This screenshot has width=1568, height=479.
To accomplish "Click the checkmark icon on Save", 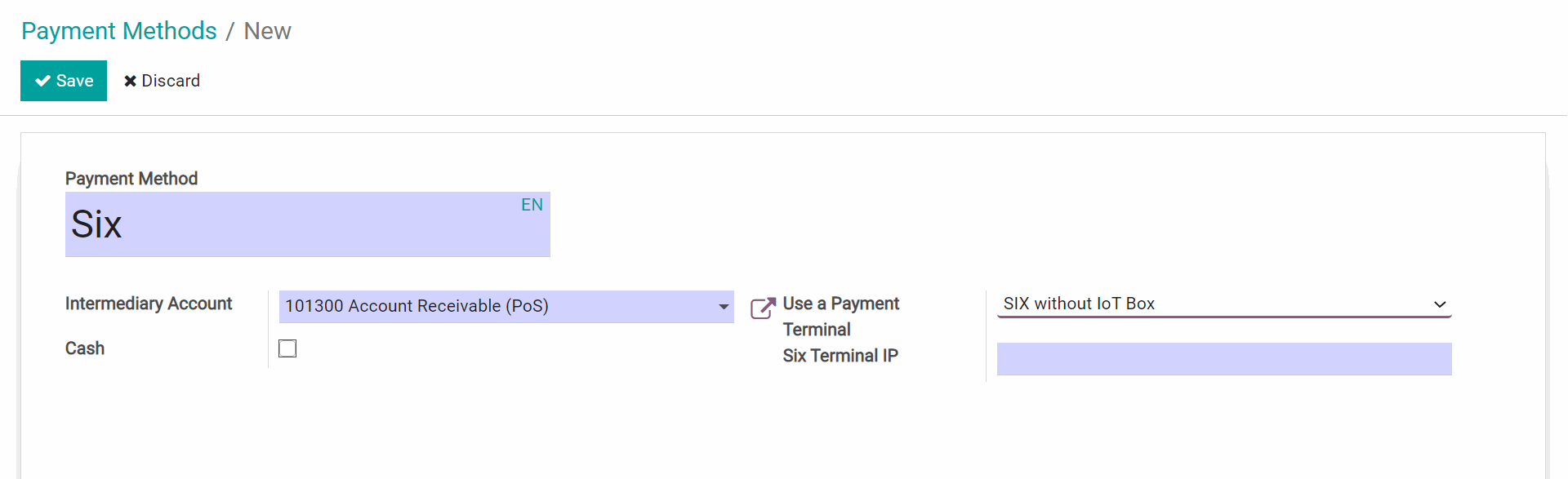I will [43, 81].
